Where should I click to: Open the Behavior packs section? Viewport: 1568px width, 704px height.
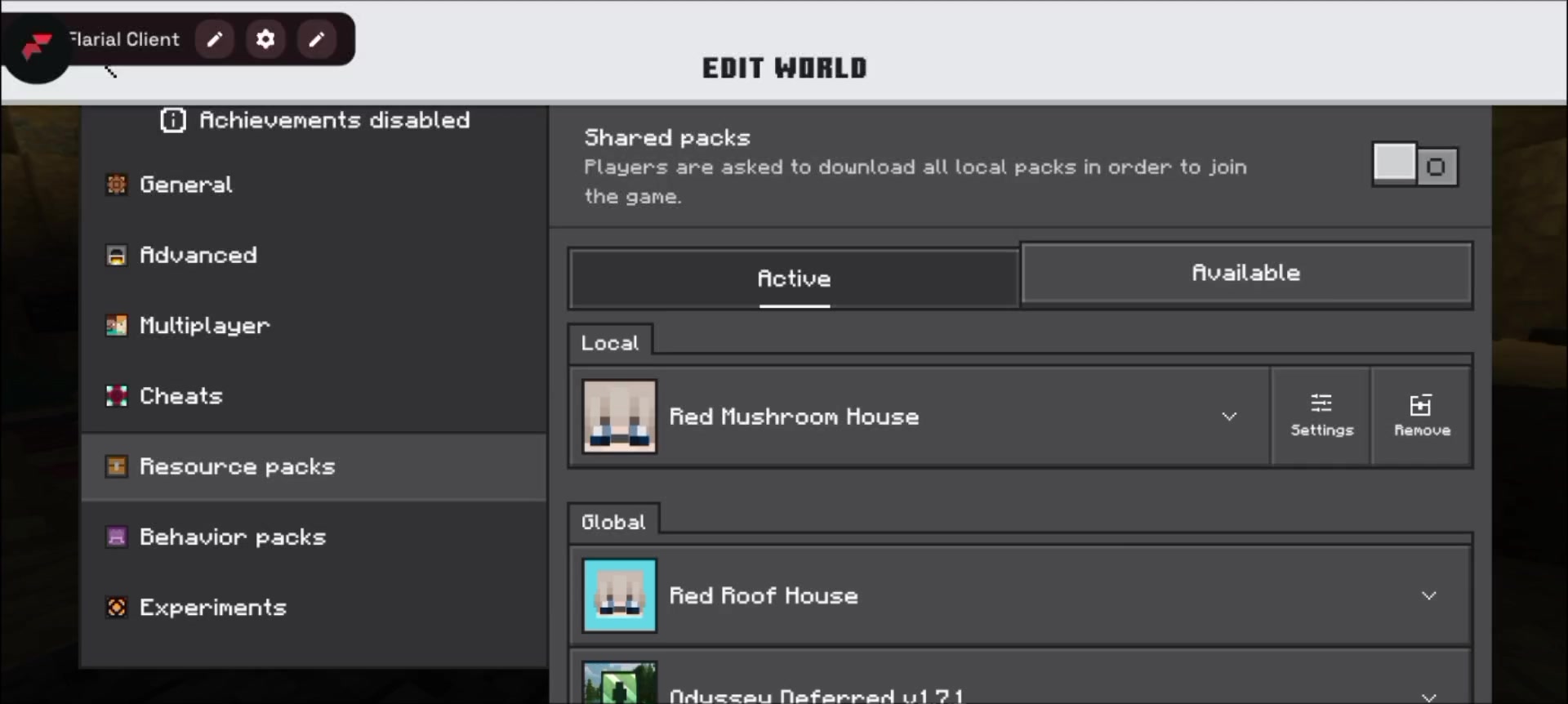click(314, 537)
